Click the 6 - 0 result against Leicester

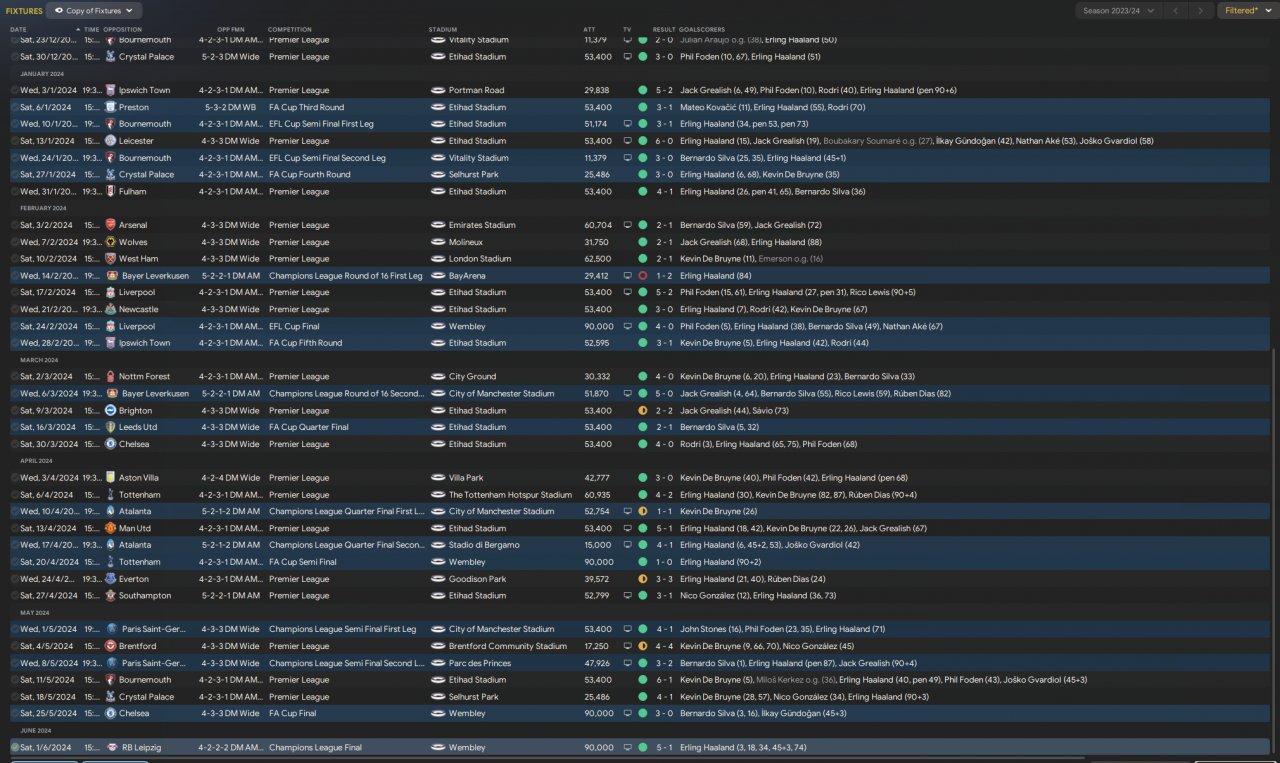click(664, 141)
